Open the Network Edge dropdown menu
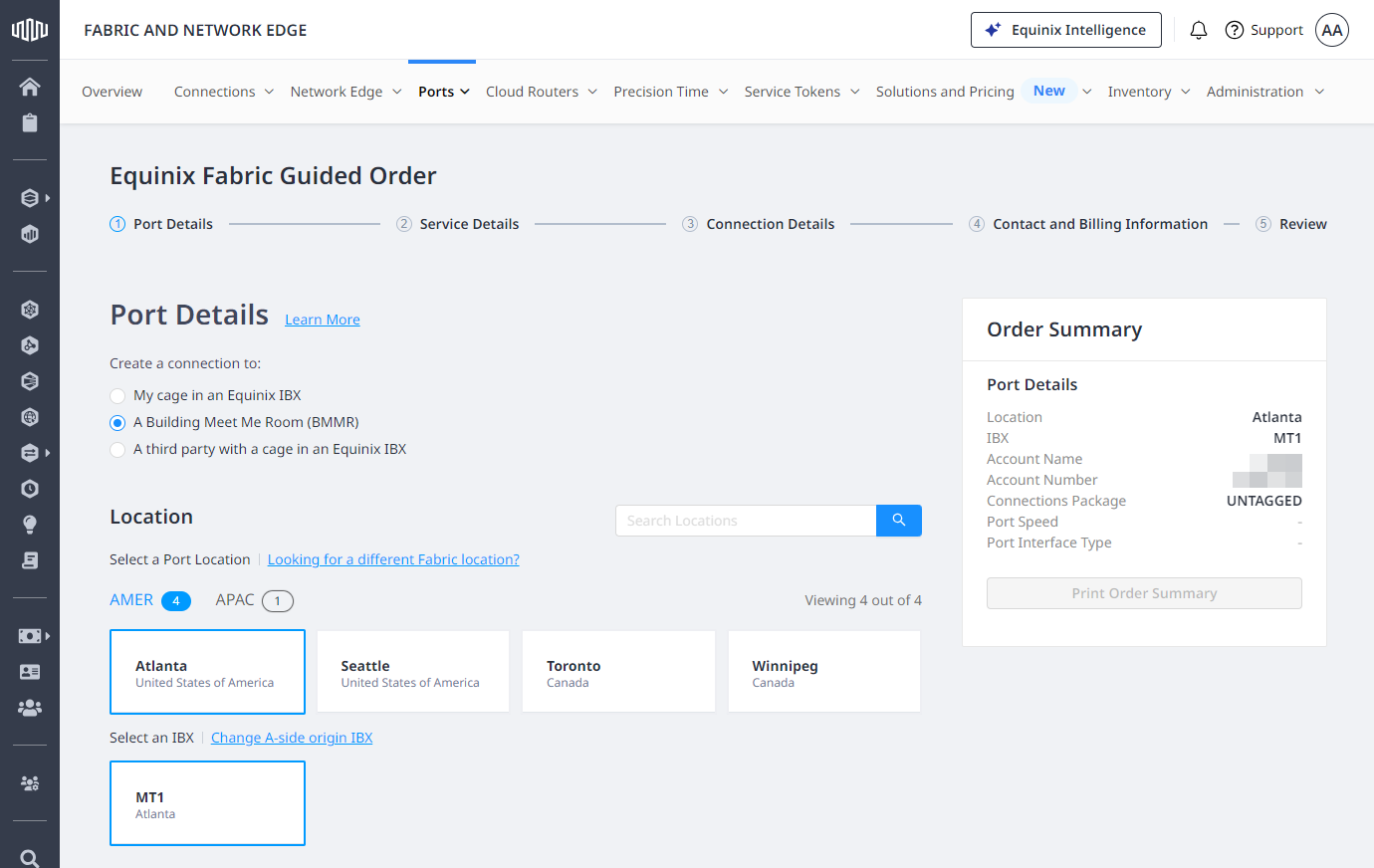Viewport: 1374px width, 868px height. click(346, 92)
